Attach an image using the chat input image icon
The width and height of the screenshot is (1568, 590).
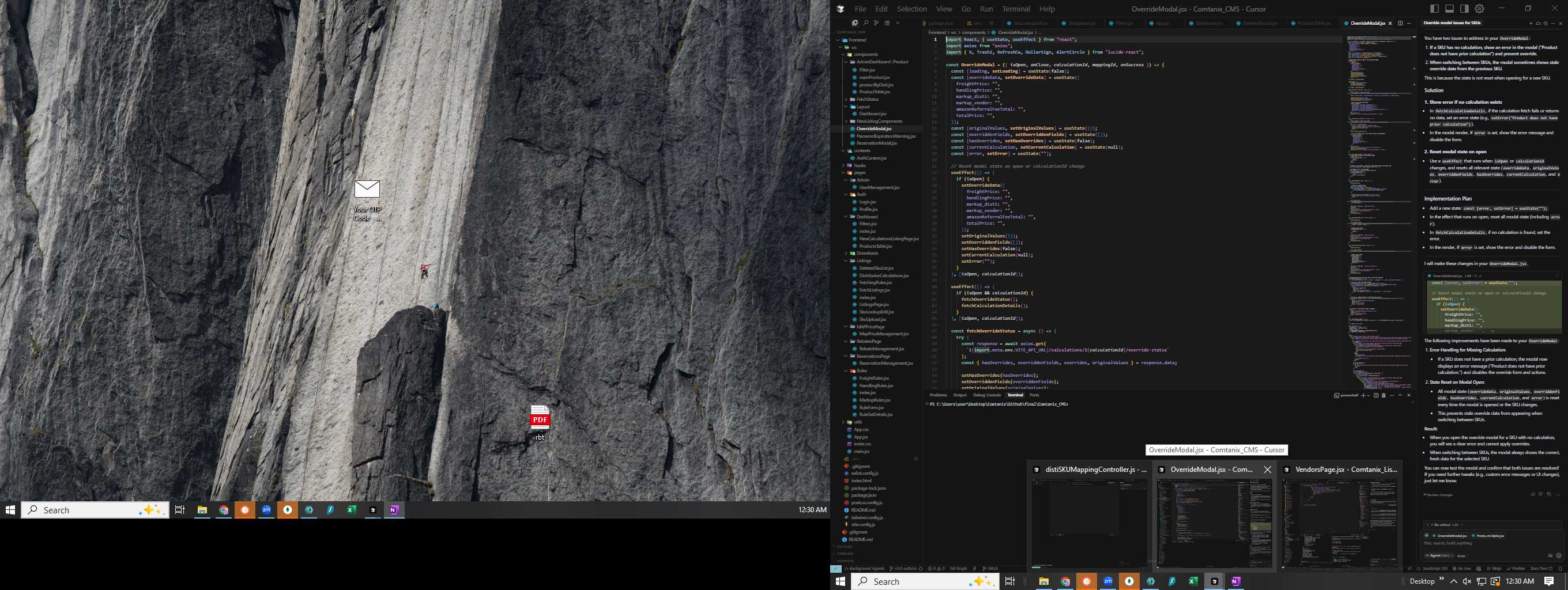point(1550,555)
